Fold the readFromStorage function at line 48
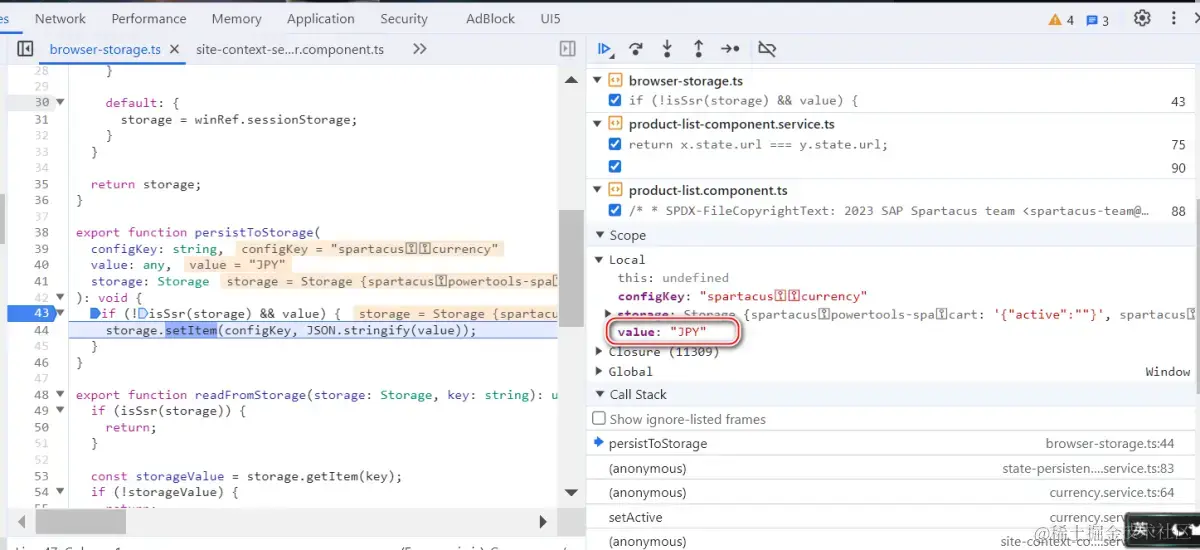The width and height of the screenshot is (1200, 550). (60, 395)
